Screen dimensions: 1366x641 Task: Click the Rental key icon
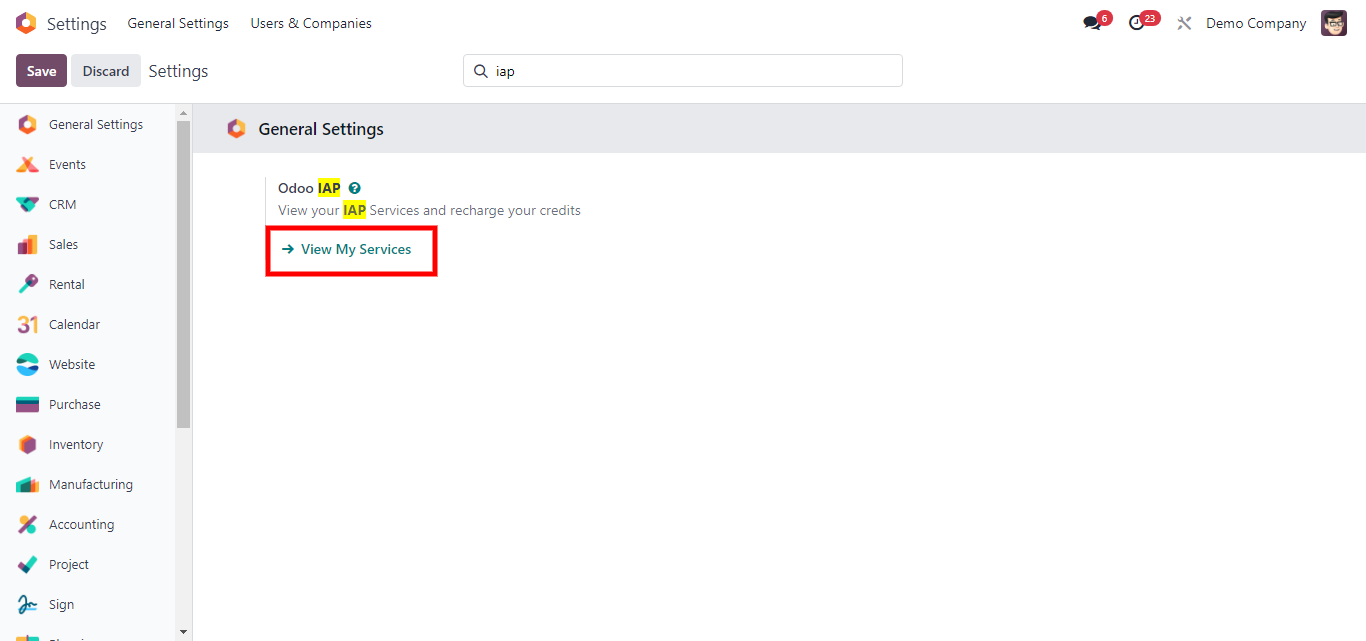click(x=28, y=285)
